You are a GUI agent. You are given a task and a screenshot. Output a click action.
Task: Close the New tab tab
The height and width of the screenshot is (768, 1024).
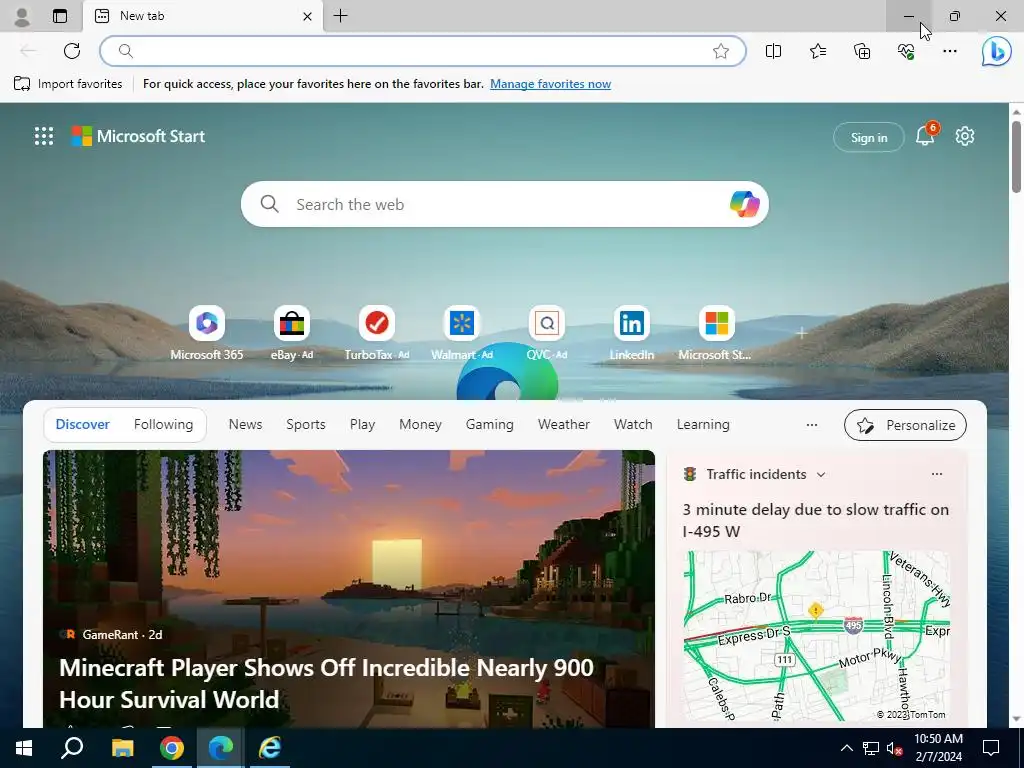(308, 16)
